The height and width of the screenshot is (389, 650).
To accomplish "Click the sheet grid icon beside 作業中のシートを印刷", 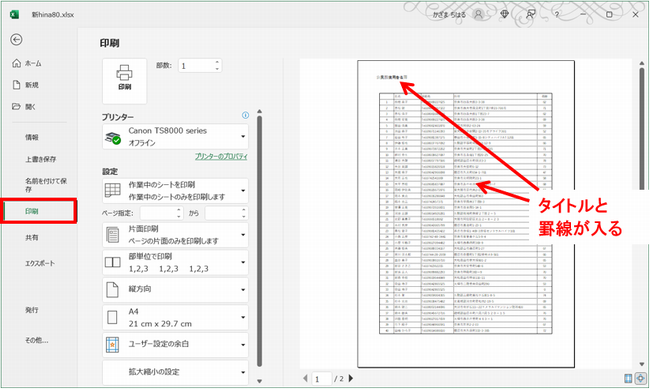I will click(x=112, y=190).
